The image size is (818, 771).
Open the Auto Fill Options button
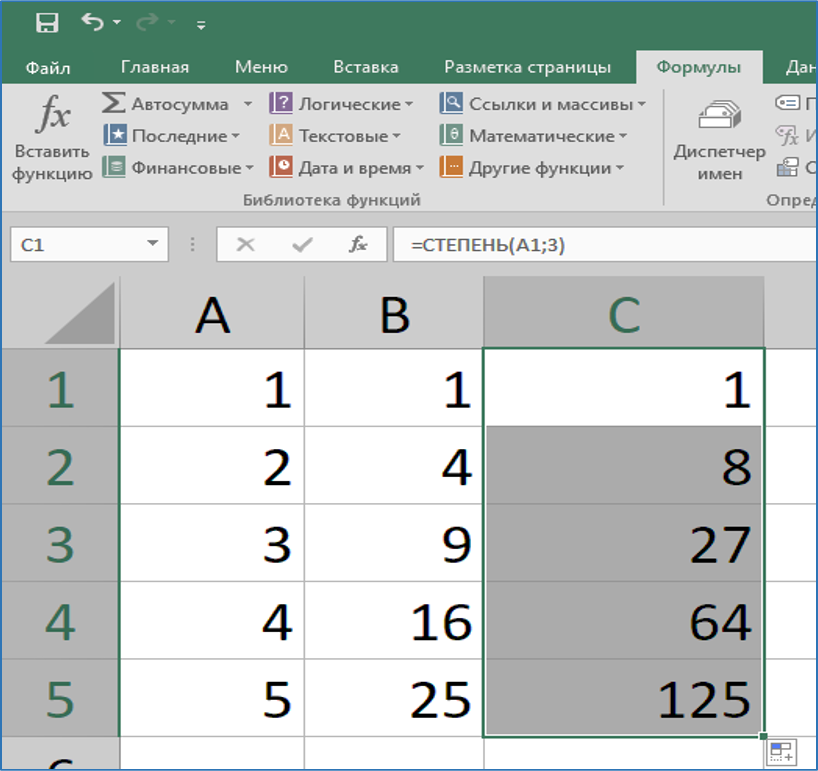click(782, 753)
